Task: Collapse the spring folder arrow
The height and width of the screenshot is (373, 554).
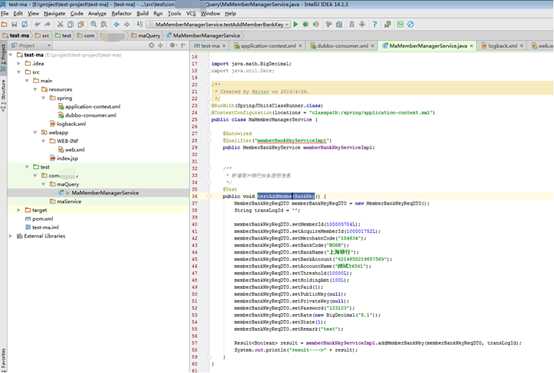Action: (x=43, y=98)
